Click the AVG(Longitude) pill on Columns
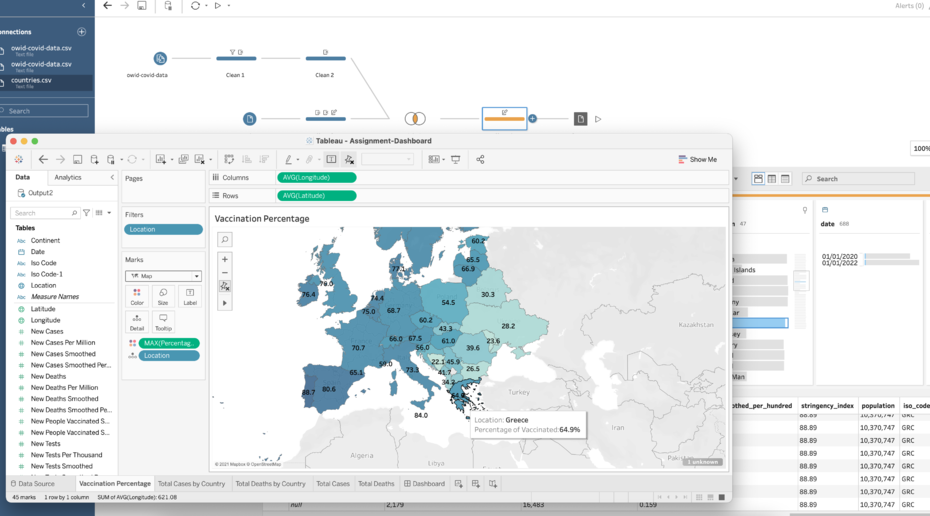Screen dimensions: 930x516 click(316, 177)
